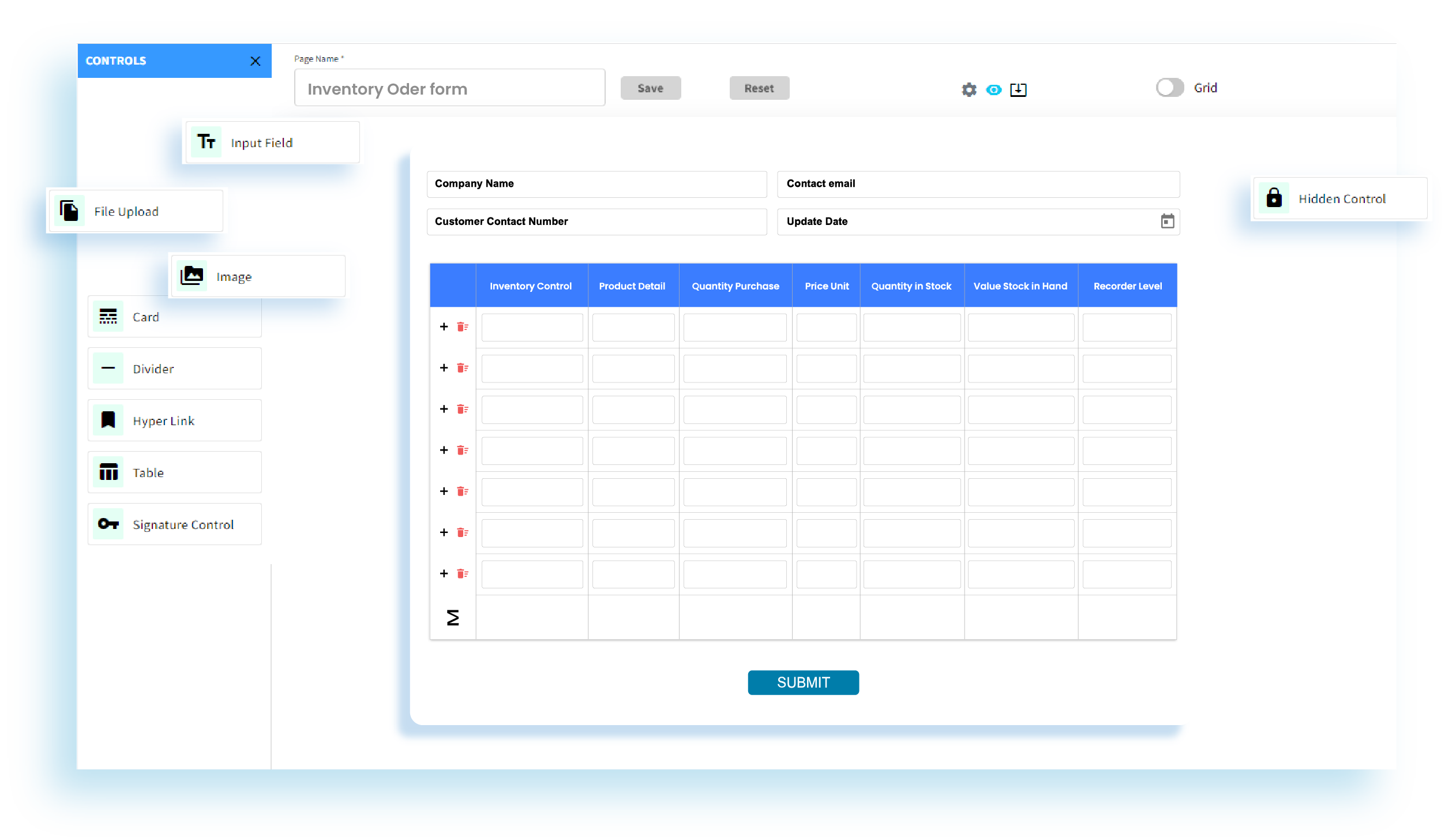This screenshot has height=837, width=1456.
Task: Open the form settings gear icon
Action: click(x=969, y=90)
